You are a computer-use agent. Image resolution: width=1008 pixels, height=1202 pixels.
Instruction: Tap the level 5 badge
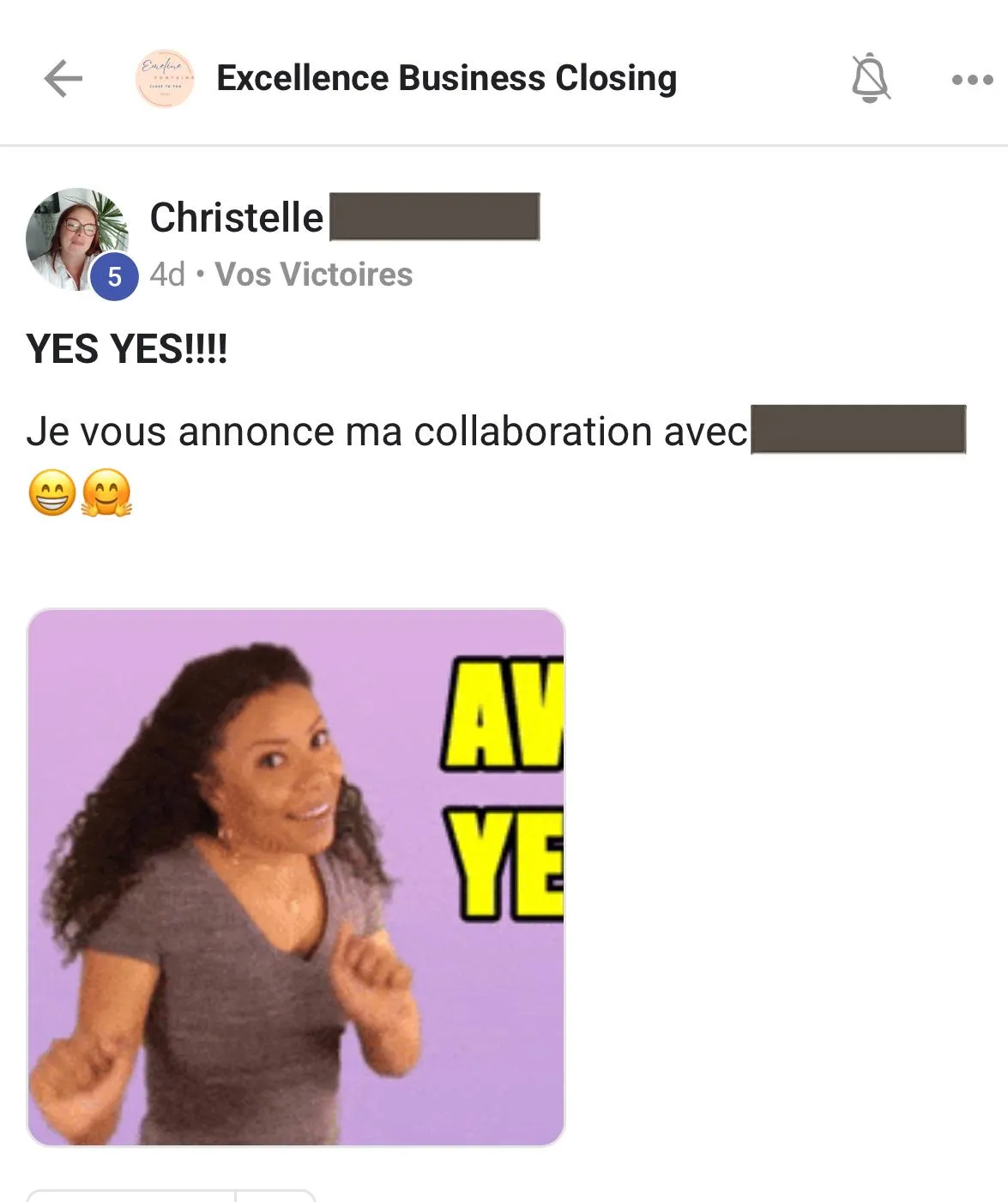coord(114,277)
